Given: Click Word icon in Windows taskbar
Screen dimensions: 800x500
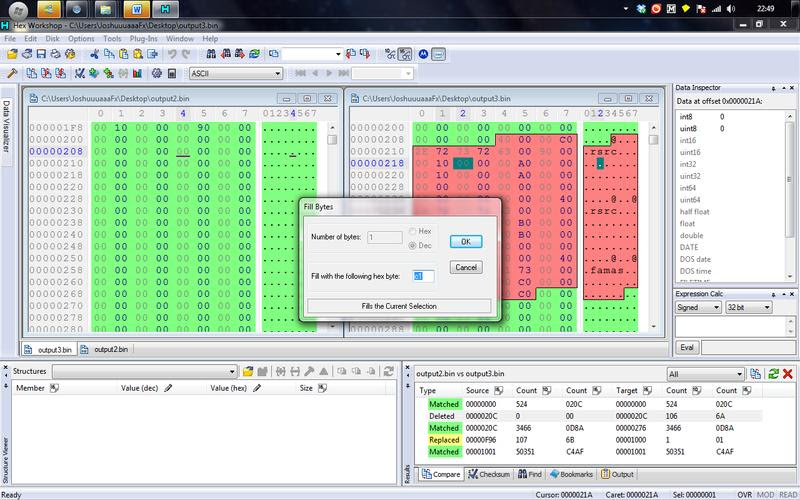Looking at the screenshot, I should (x=136, y=9).
